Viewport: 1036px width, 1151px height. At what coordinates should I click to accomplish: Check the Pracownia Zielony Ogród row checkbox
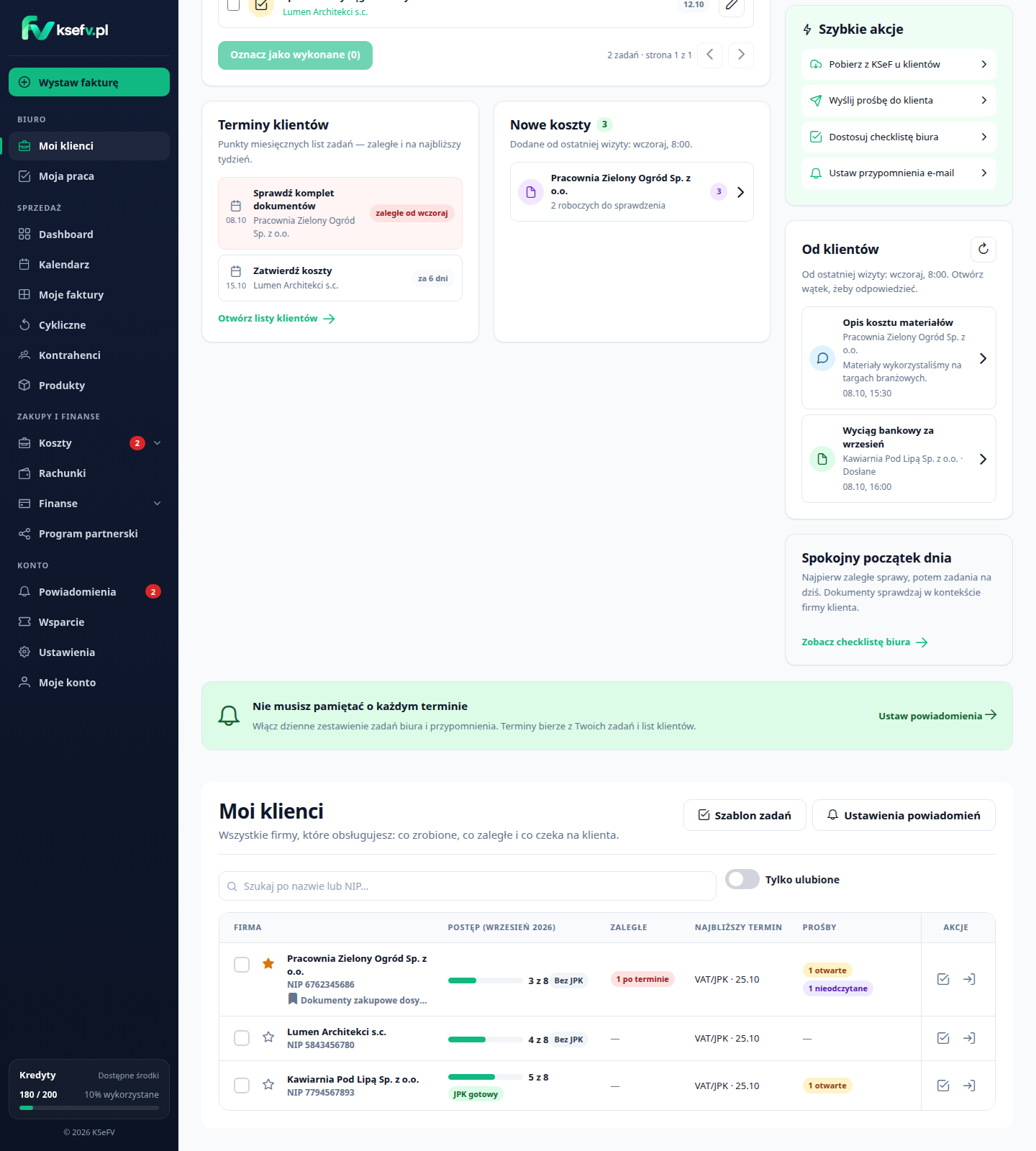point(242,965)
